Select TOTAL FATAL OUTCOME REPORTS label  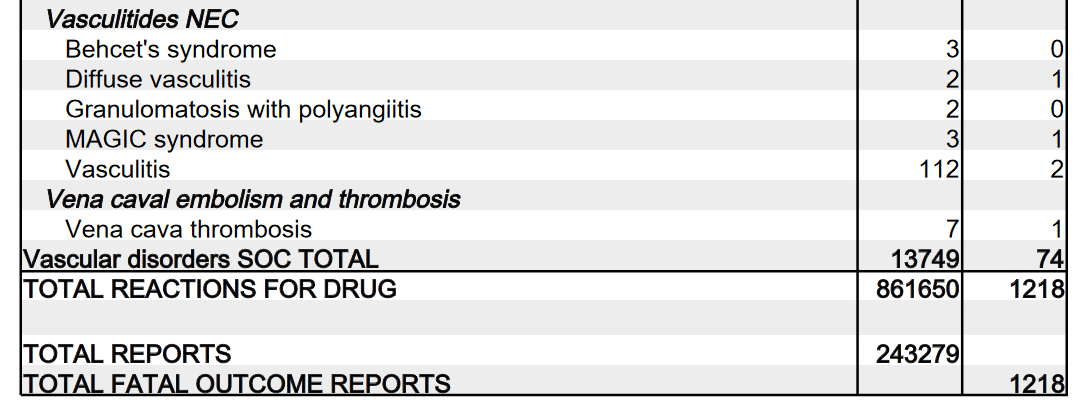[236, 383]
